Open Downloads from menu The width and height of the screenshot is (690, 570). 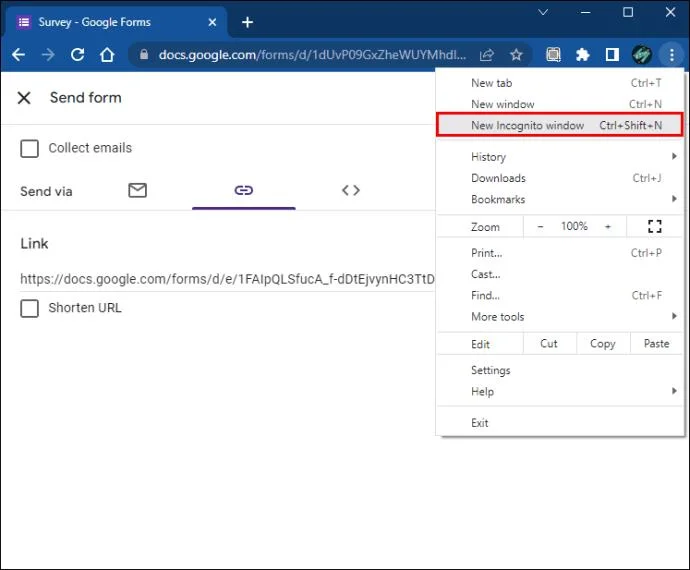pos(560,178)
